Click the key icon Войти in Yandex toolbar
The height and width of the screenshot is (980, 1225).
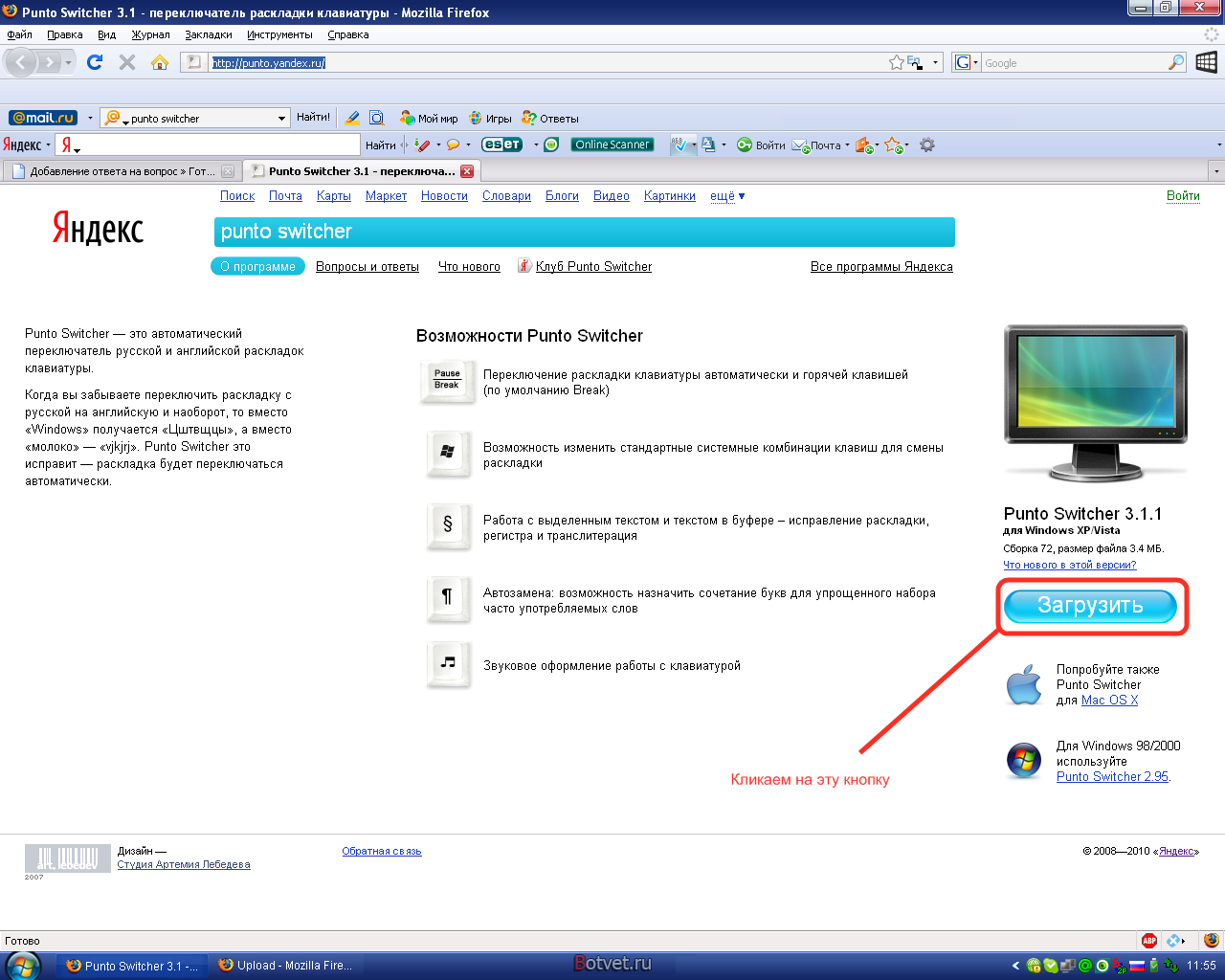tap(761, 145)
